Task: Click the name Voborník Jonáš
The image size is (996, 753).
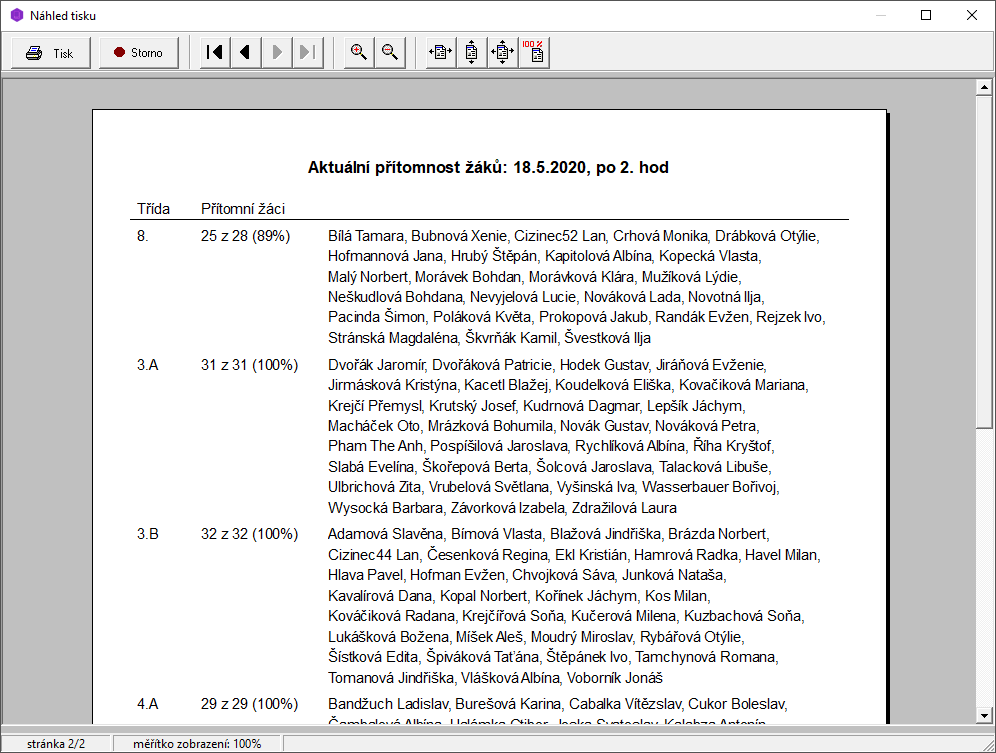Action: coord(614,678)
